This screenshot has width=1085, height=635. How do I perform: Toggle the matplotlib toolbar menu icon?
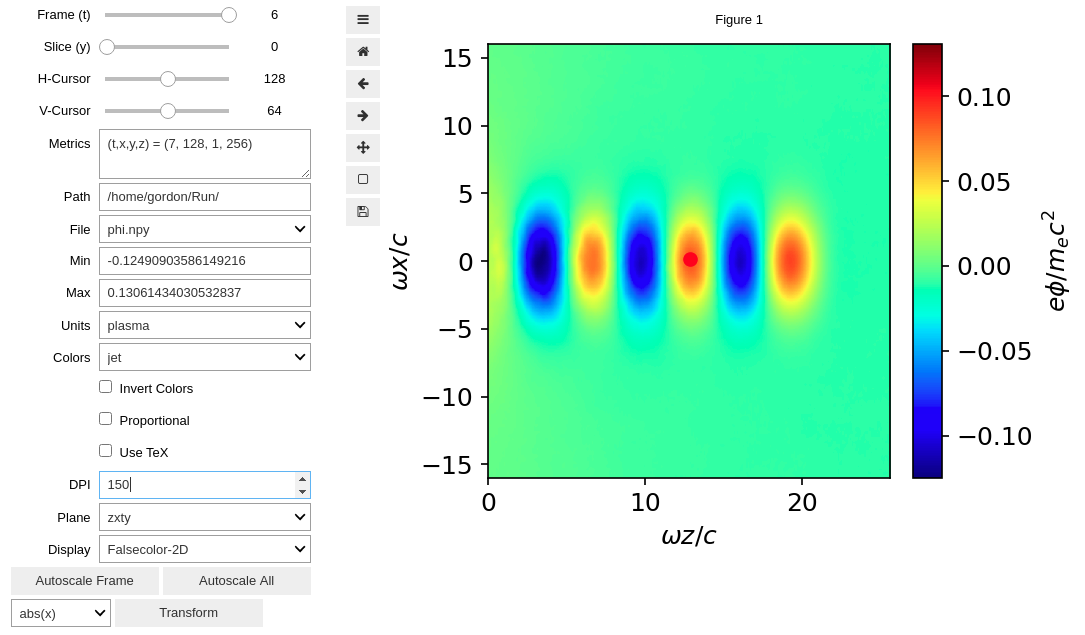pos(363,19)
